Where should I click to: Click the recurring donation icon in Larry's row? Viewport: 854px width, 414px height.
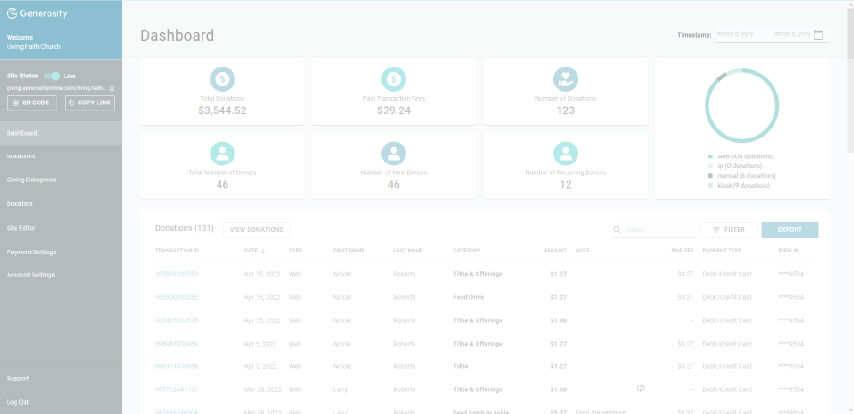pos(642,388)
